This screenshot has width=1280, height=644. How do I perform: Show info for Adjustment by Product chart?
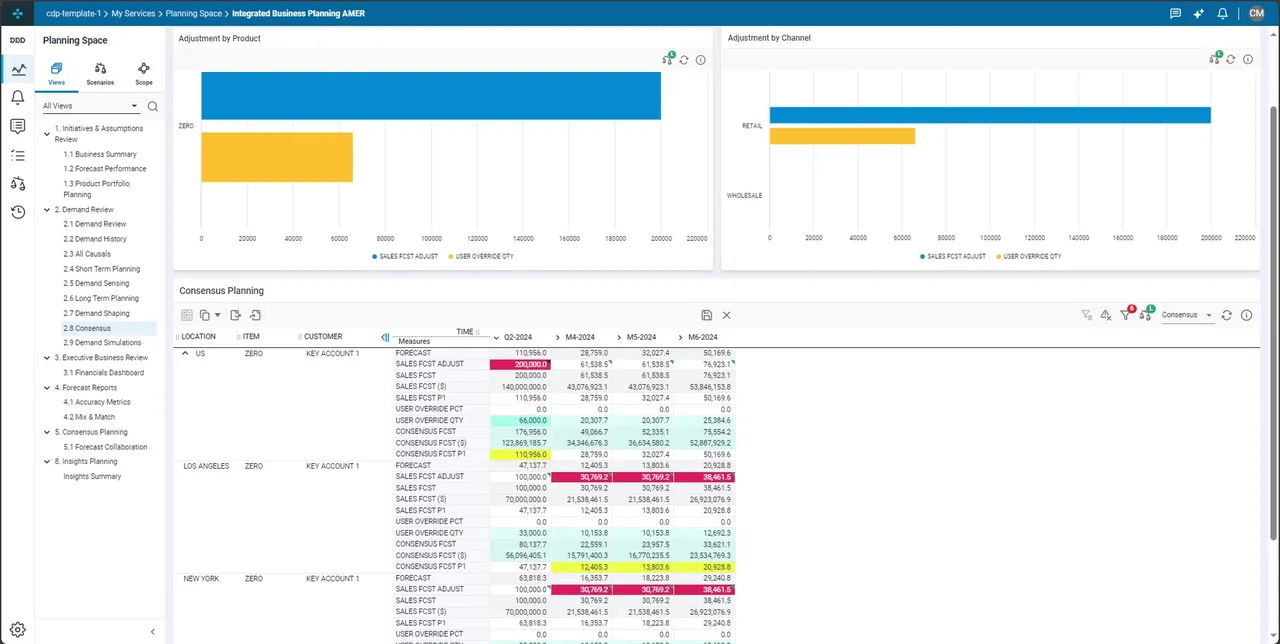click(x=700, y=60)
